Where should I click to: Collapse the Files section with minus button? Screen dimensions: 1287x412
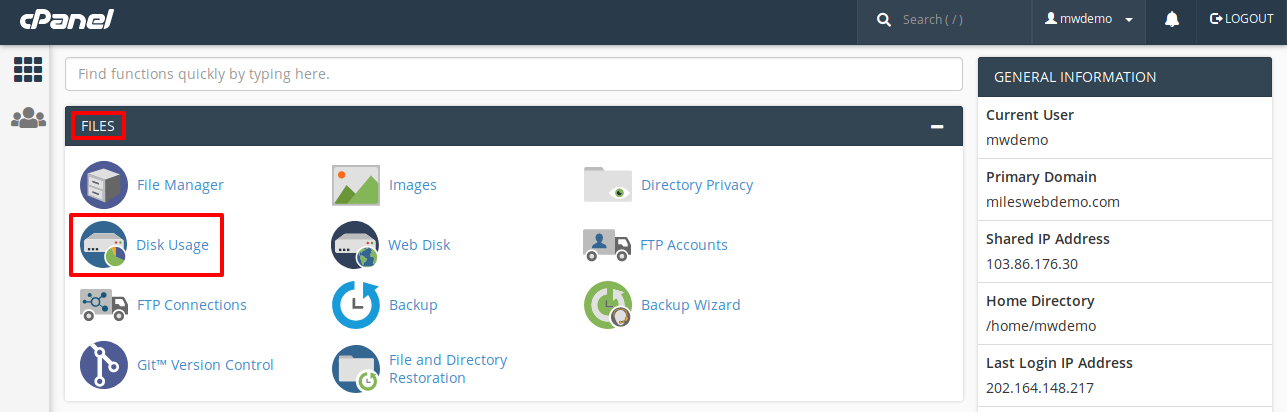(937, 126)
